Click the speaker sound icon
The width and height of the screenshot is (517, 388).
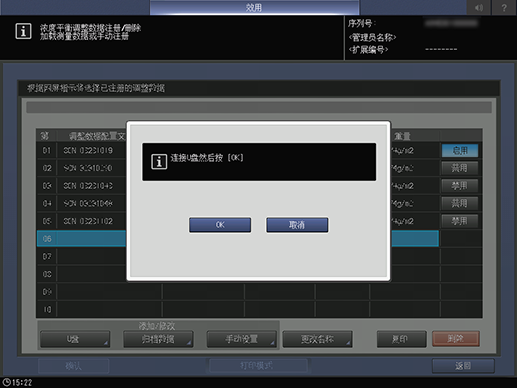point(479,7)
